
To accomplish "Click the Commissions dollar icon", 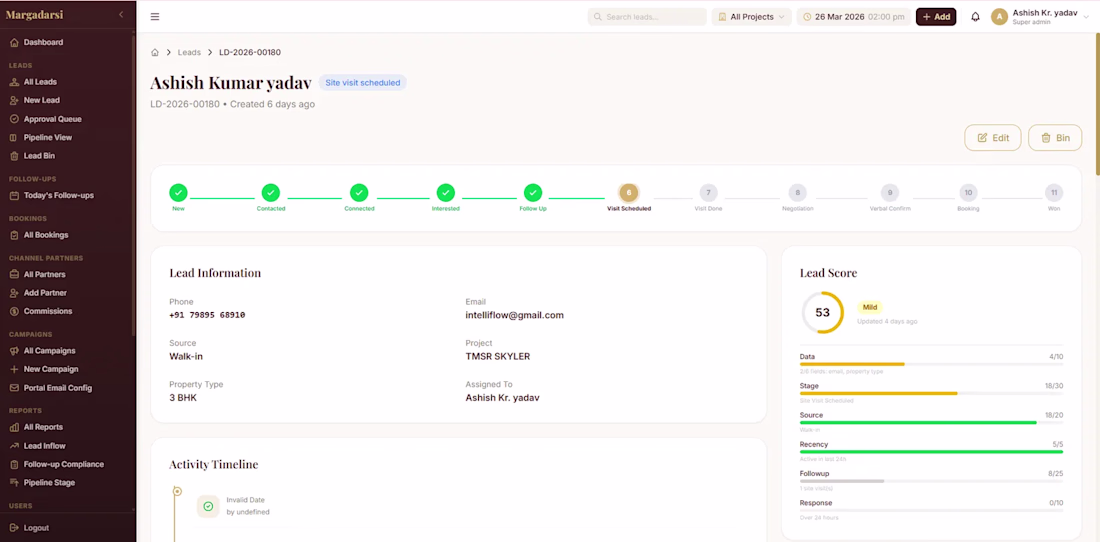I will (14, 311).
